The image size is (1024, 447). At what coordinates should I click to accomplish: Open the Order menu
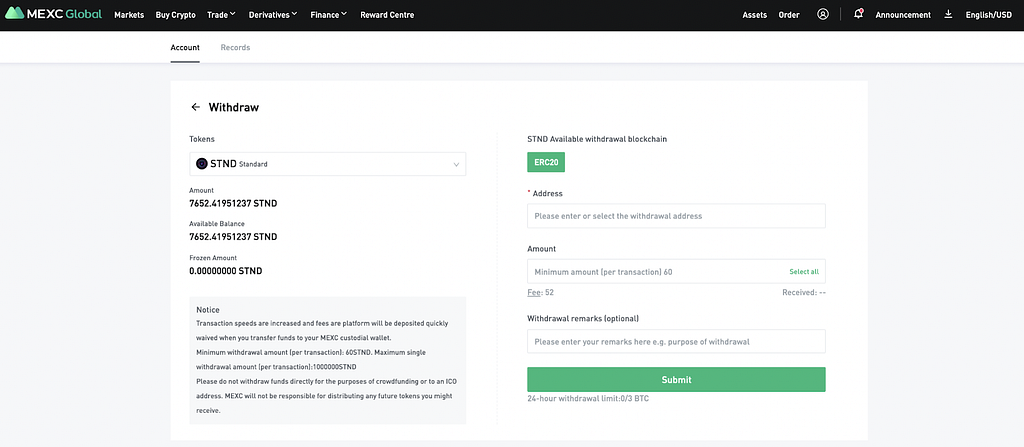click(789, 15)
